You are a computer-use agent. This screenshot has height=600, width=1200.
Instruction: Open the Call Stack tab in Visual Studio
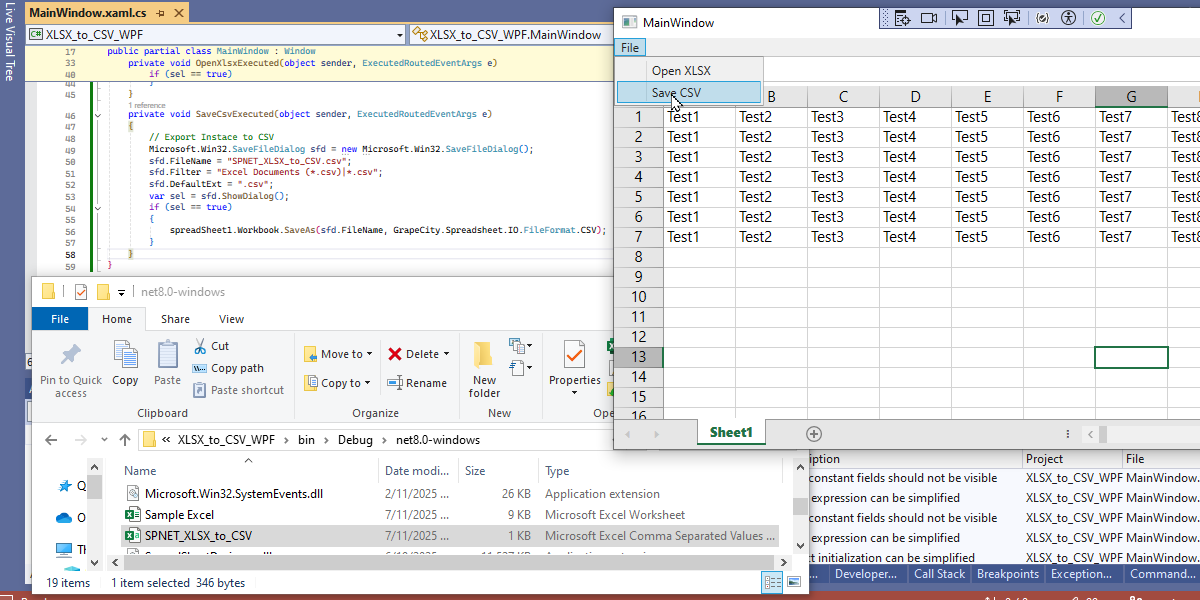939,574
